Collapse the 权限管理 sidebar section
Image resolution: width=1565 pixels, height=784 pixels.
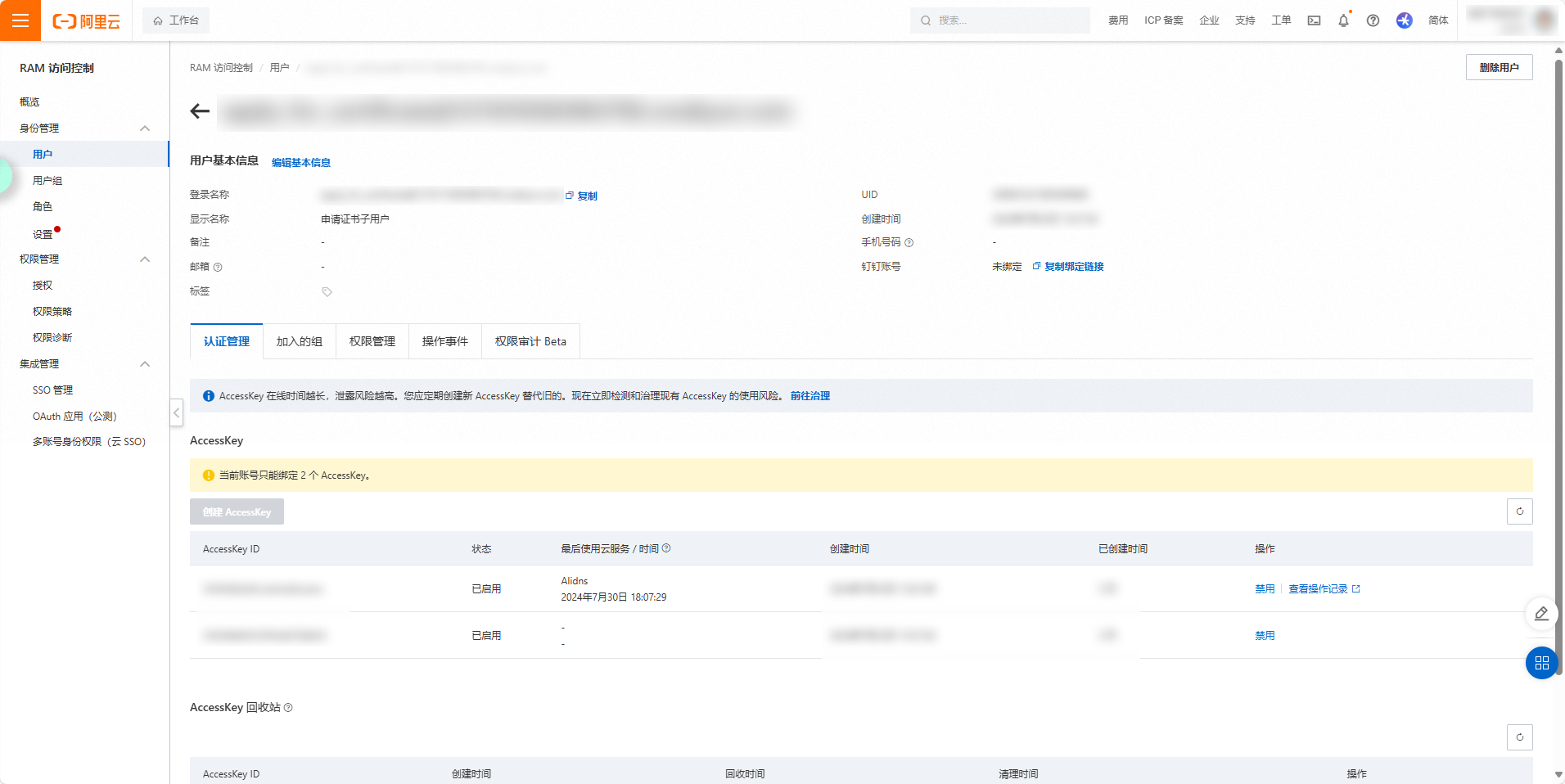tap(145, 259)
